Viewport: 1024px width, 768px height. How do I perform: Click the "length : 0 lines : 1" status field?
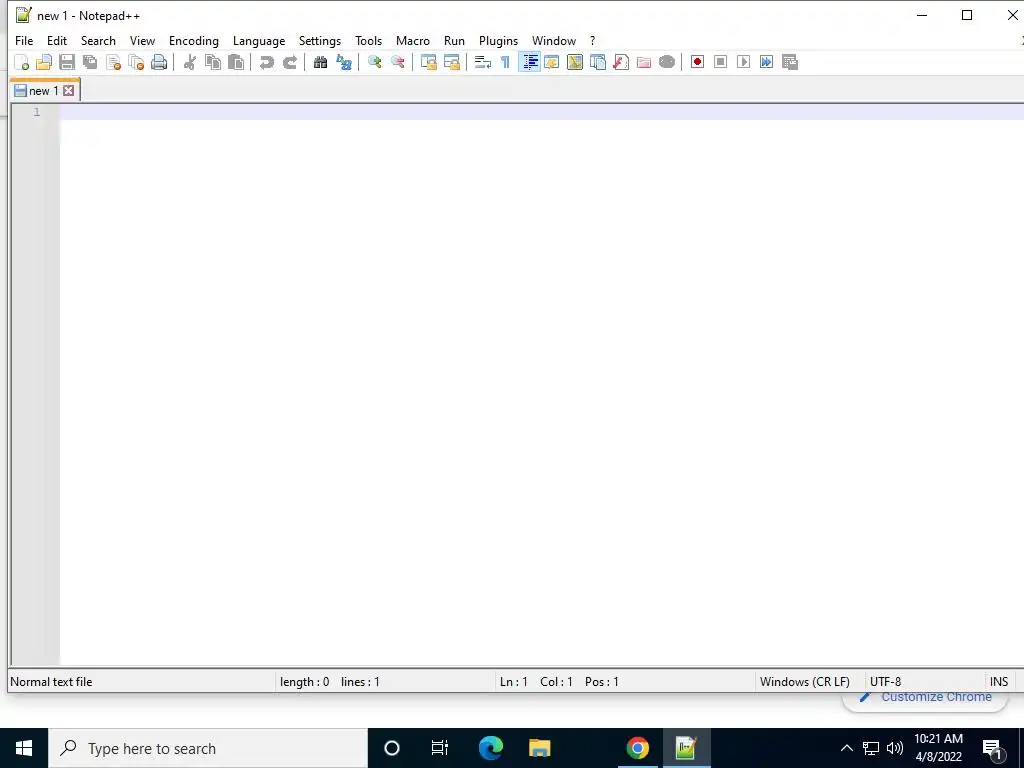[x=330, y=682]
